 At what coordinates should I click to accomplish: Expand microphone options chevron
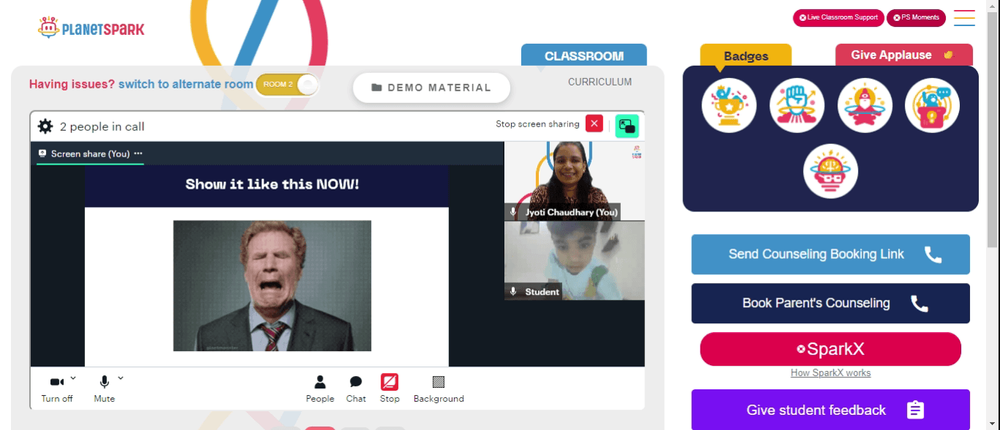coord(121,378)
